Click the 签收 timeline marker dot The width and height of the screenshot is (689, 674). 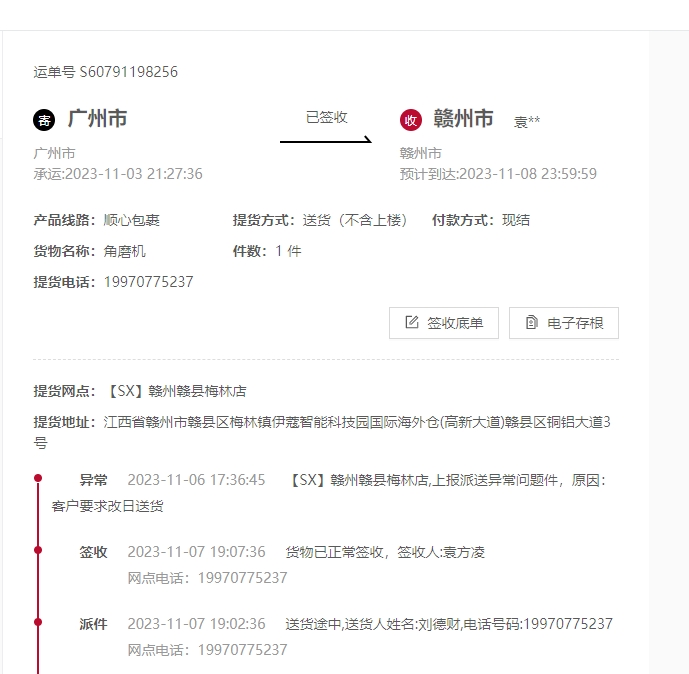point(38,550)
